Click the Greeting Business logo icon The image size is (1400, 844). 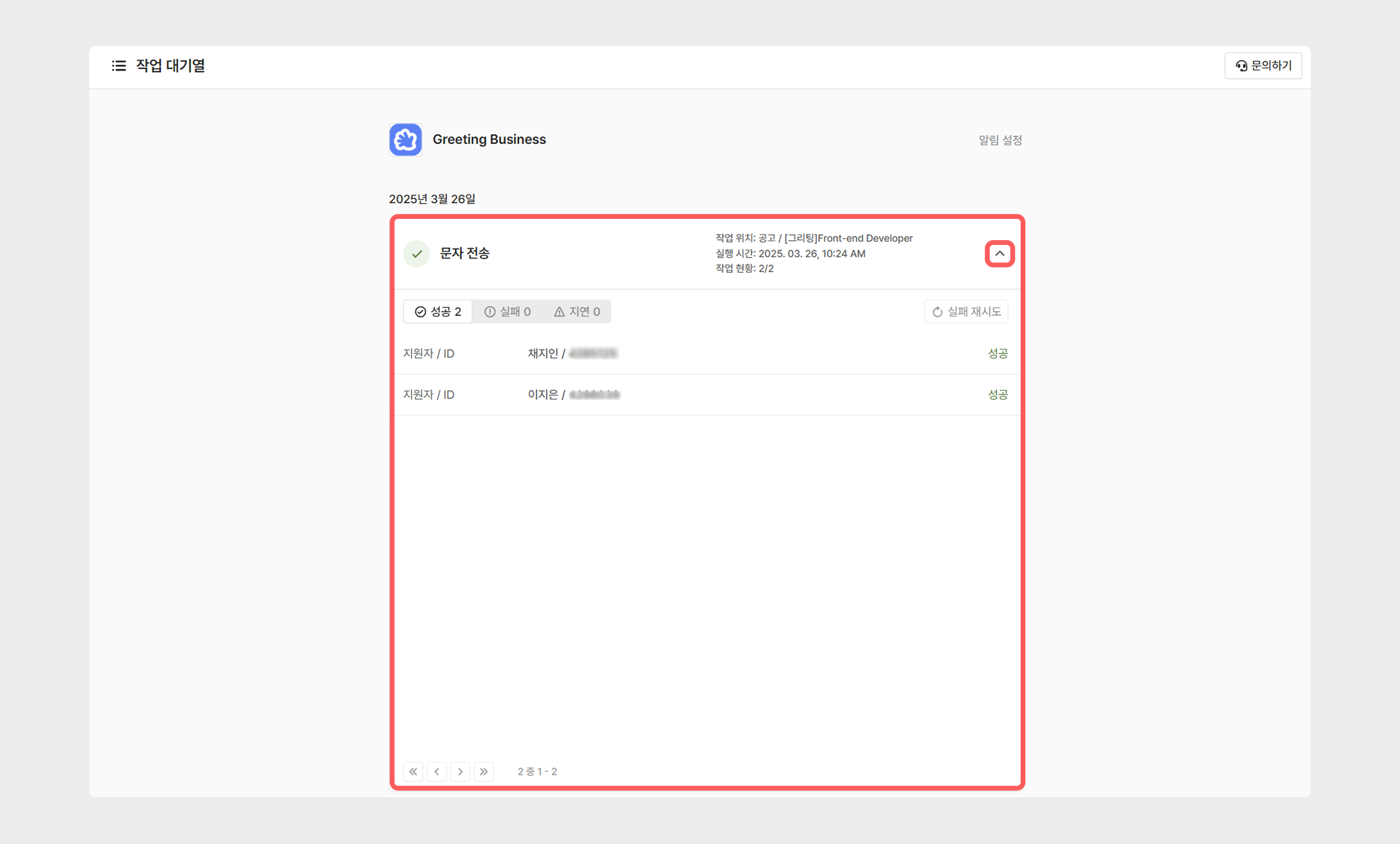click(405, 139)
